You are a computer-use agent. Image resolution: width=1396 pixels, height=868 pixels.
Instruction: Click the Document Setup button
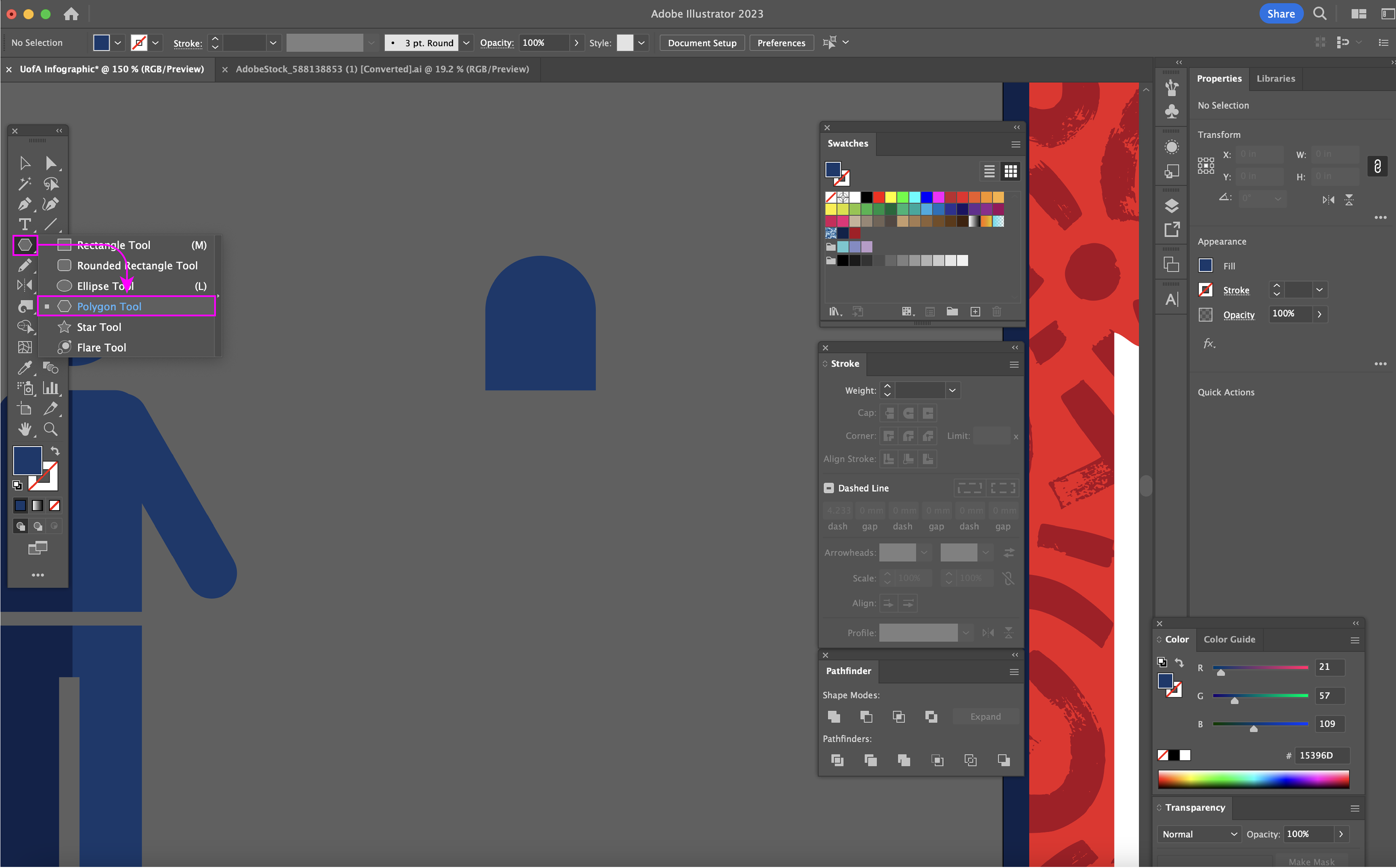click(702, 43)
